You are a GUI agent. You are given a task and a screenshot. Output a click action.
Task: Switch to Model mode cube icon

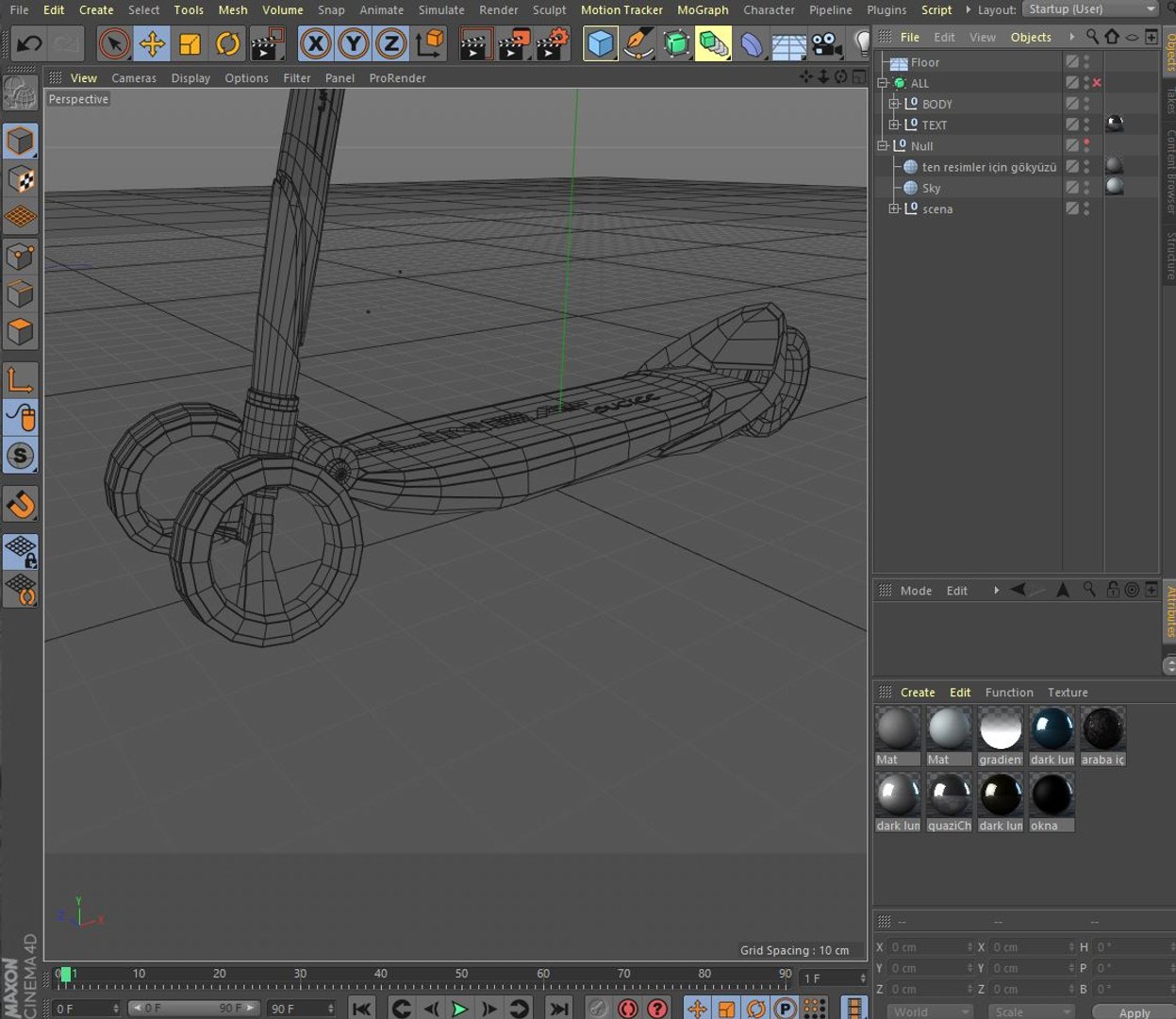[x=21, y=142]
